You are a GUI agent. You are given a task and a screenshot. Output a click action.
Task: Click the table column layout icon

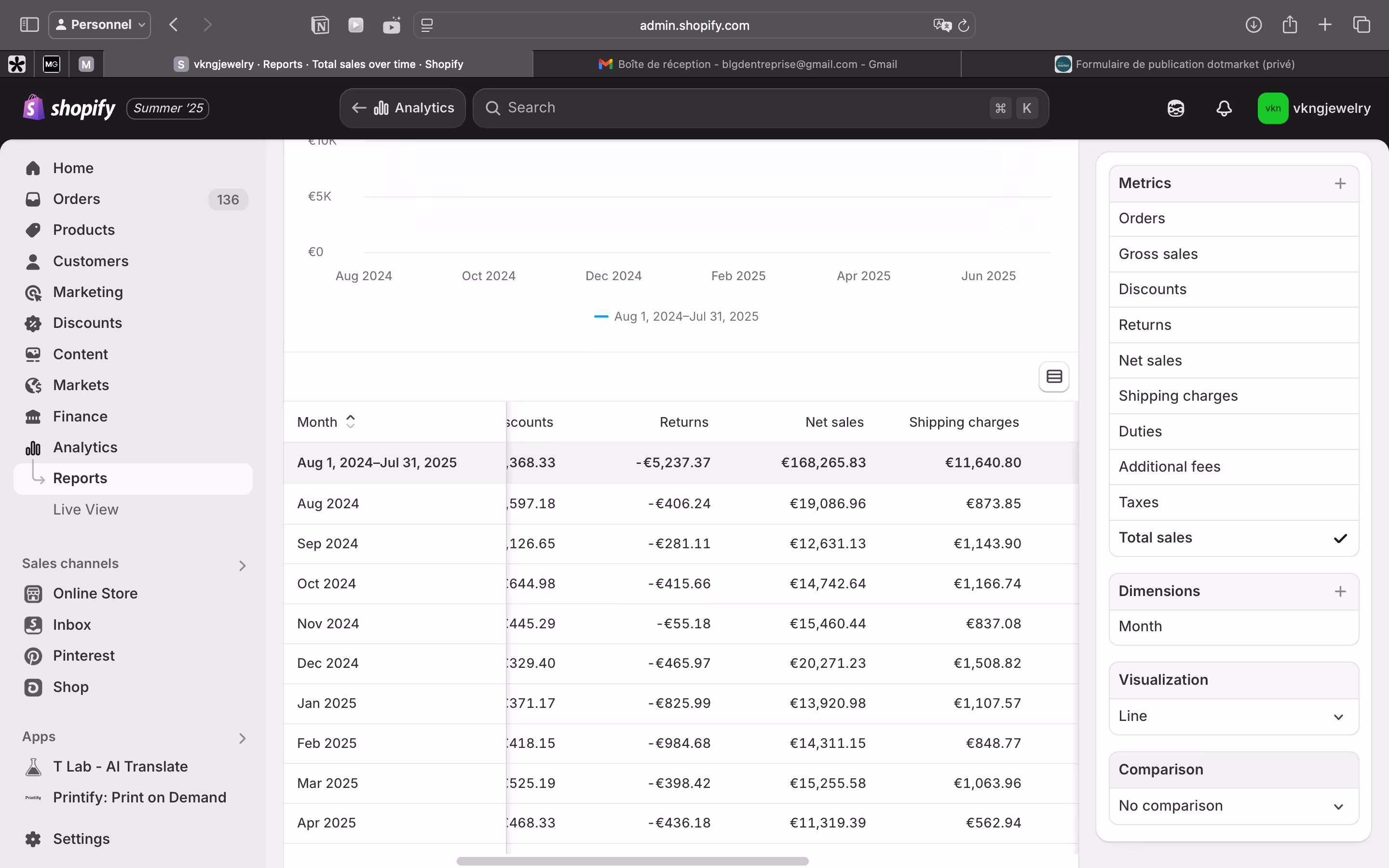click(x=1054, y=377)
